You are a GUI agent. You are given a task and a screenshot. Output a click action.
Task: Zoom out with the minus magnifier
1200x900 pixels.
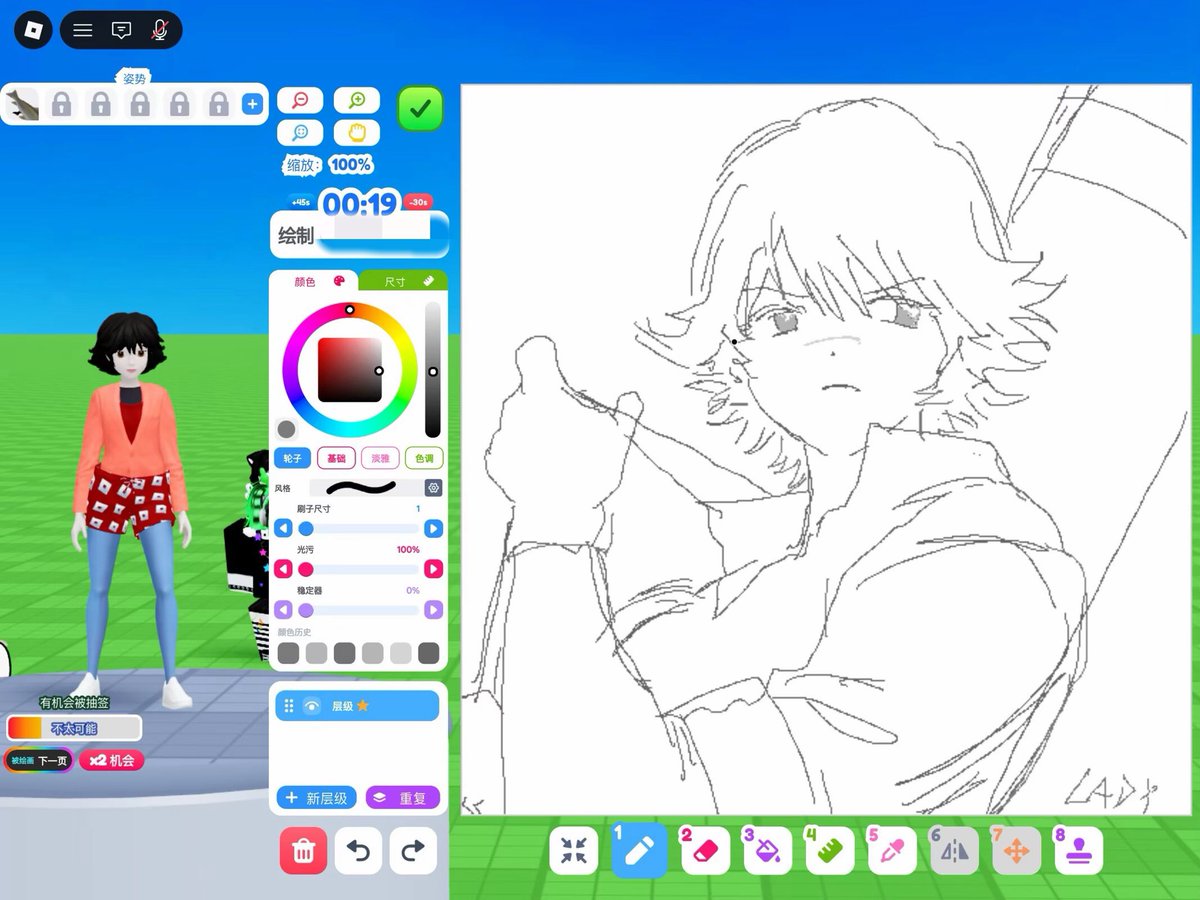pos(300,100)
